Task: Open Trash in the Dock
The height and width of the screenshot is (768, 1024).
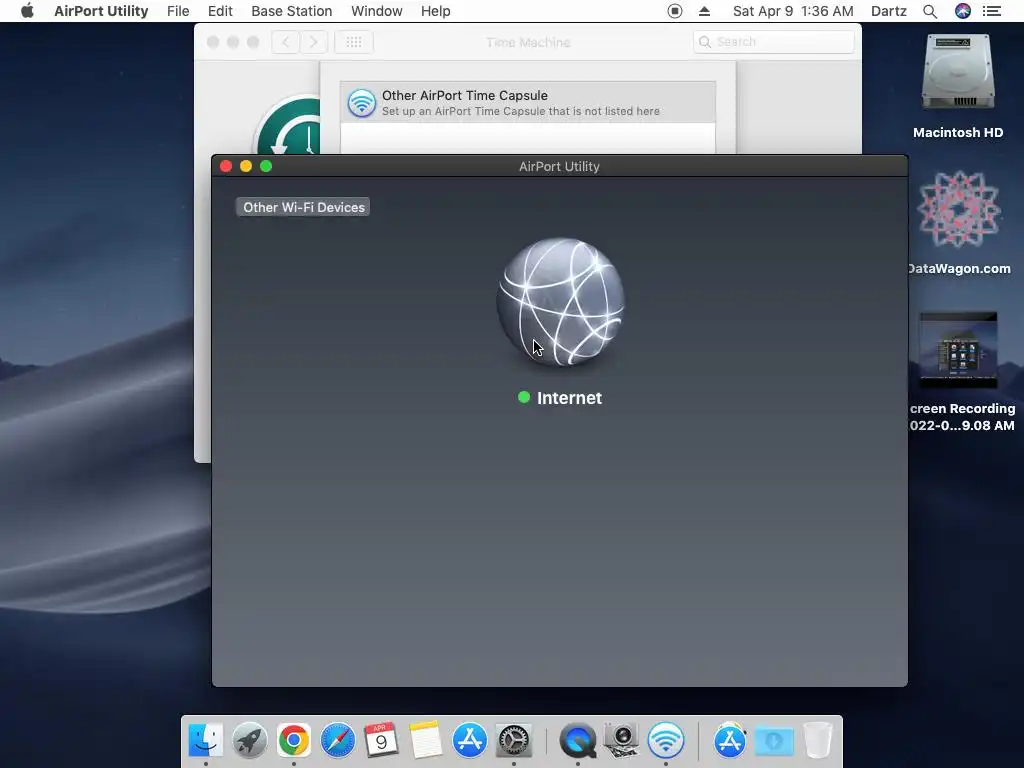Action: (818, 740)
